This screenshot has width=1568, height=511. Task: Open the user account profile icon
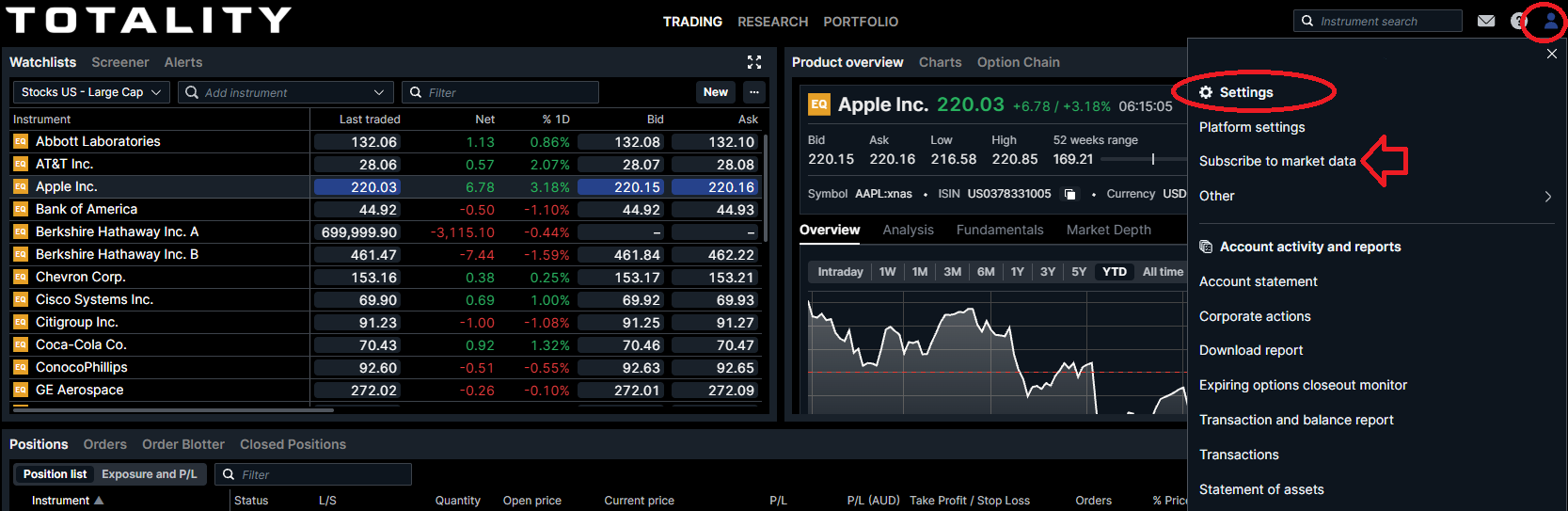[1550, 21]
